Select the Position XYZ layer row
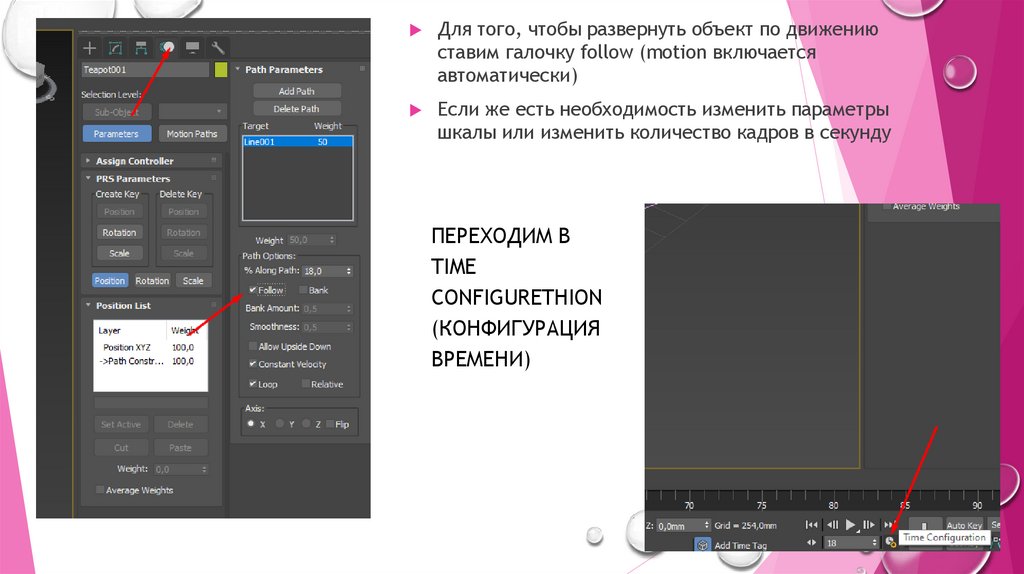The height and width of the screenshot is (574, 1024). point(150,347)
